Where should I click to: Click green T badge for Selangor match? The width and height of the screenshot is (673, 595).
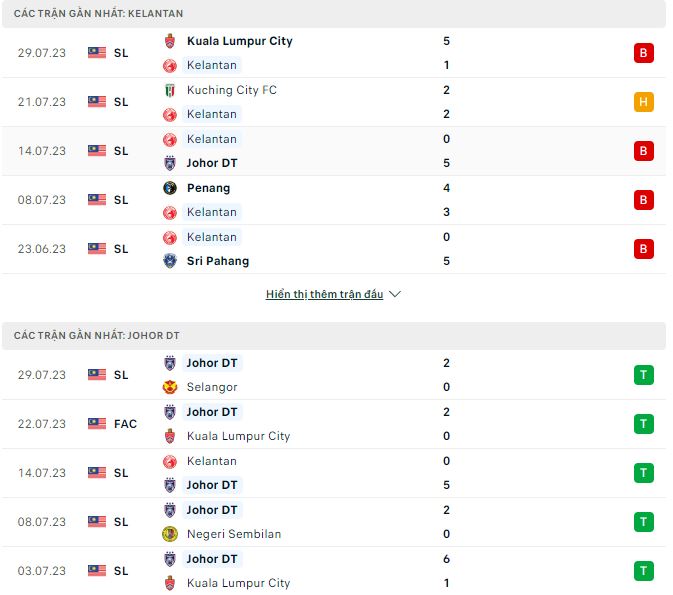[644, 375]
